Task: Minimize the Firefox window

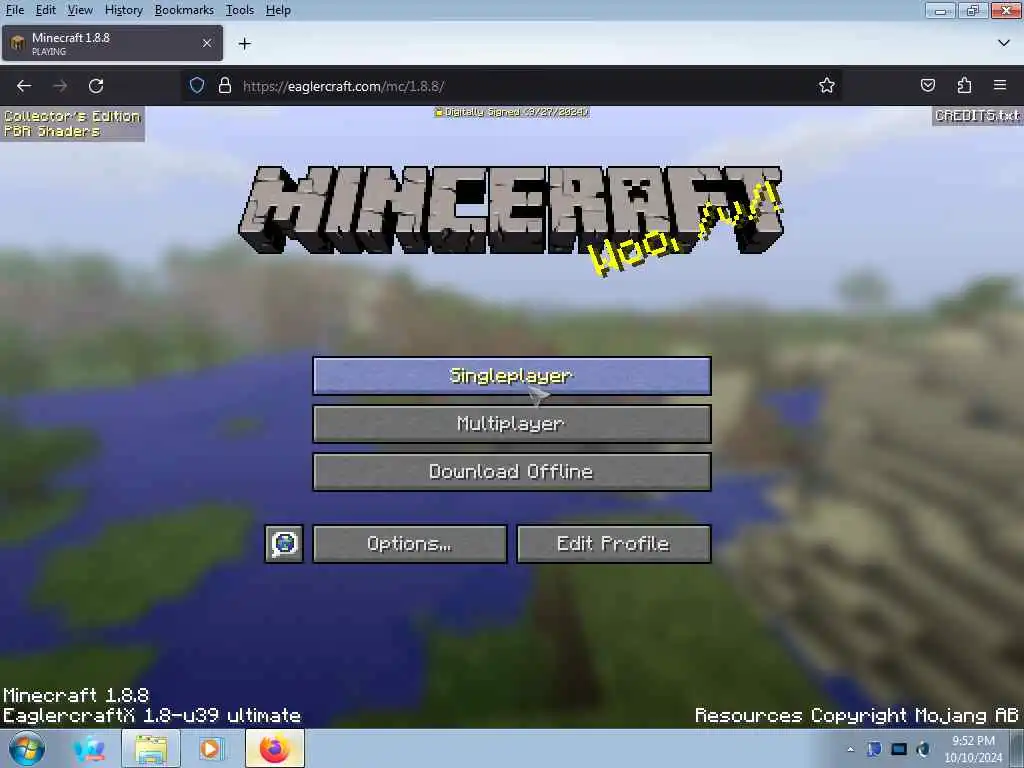Action: tap(940, 10)
